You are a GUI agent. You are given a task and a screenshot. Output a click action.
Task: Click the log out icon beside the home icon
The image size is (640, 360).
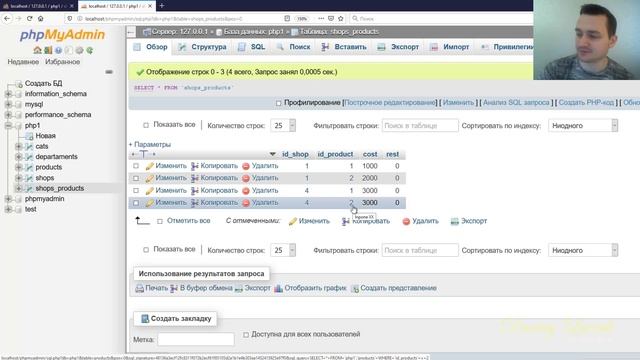48,50
